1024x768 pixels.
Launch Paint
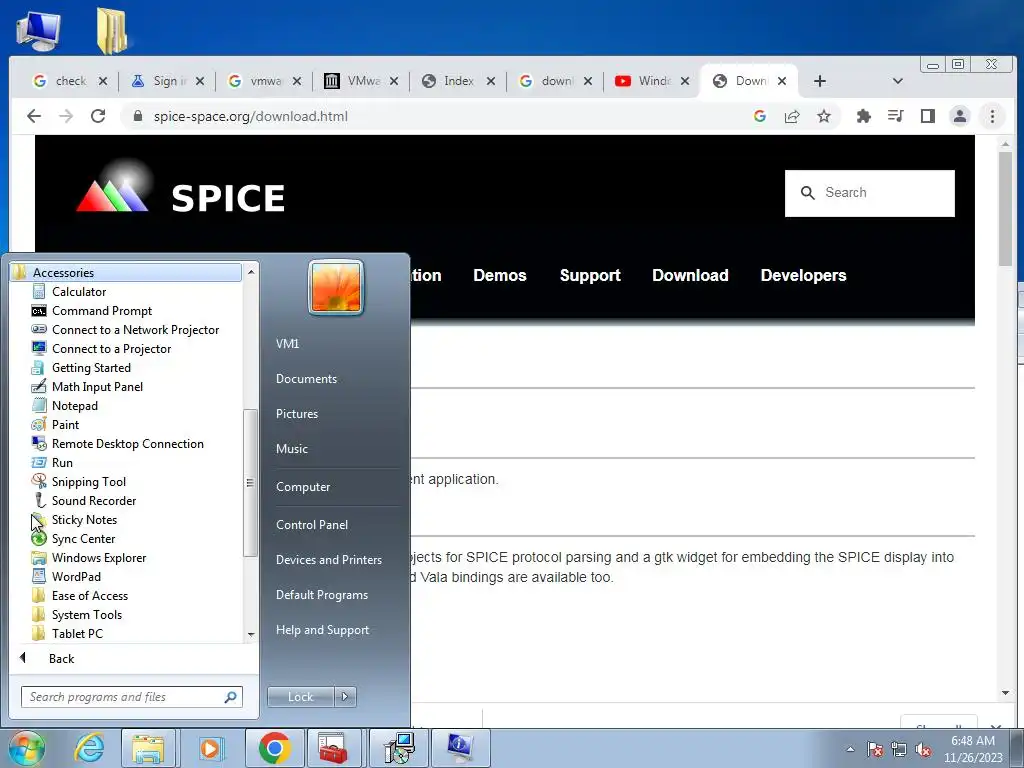point(65,424)
